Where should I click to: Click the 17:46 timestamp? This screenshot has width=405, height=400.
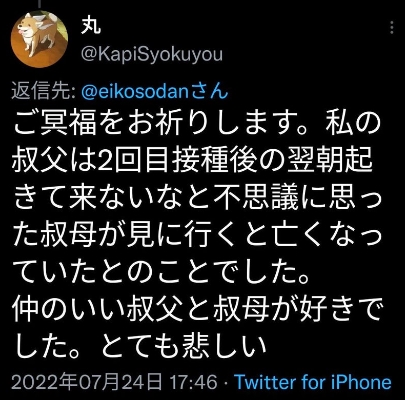(x=194, y=382)
